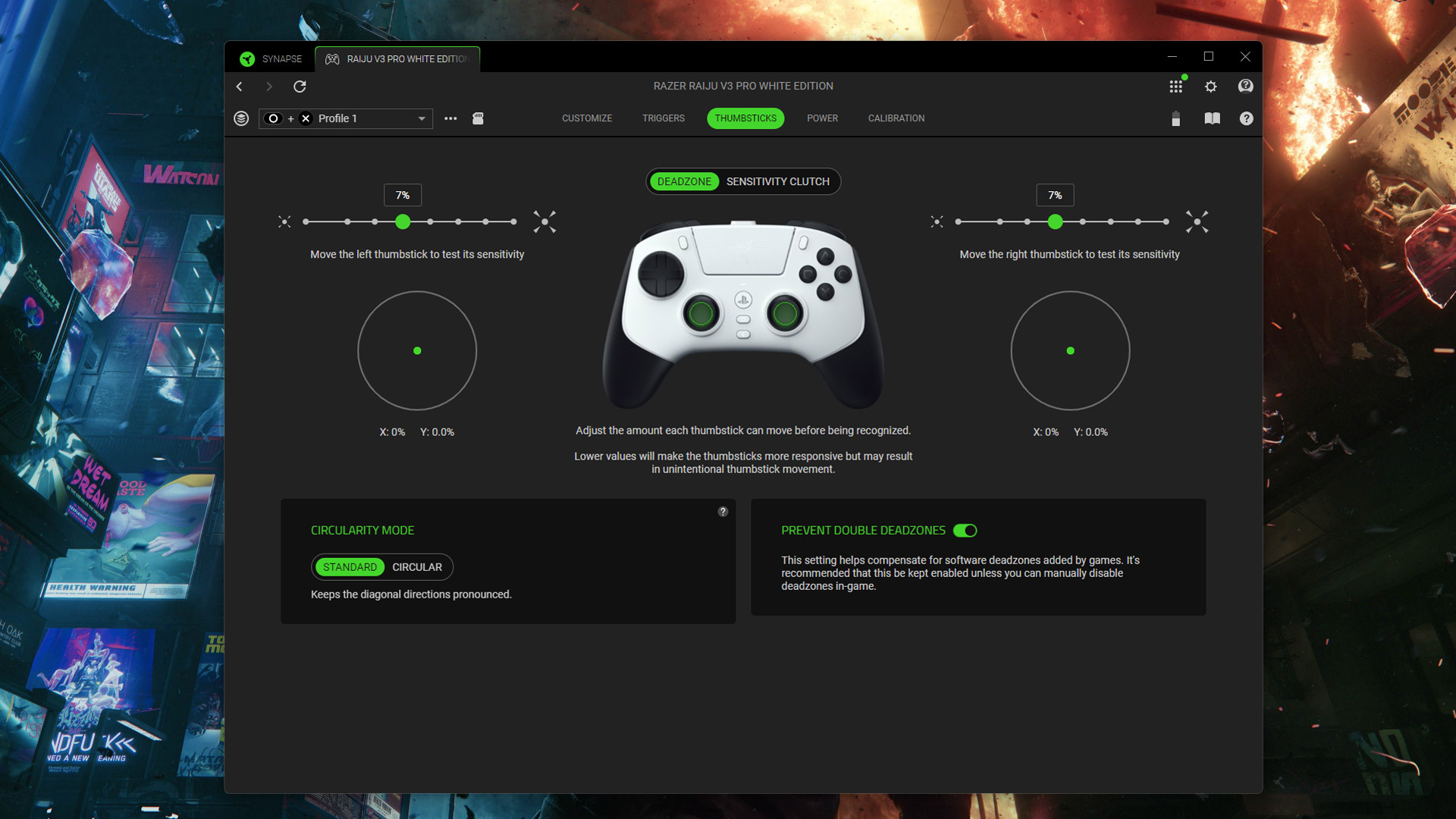Open the profile three-dots options menu
This screenshot has height=819, width=1456.
pyautogui.click(x=450, y=118)
